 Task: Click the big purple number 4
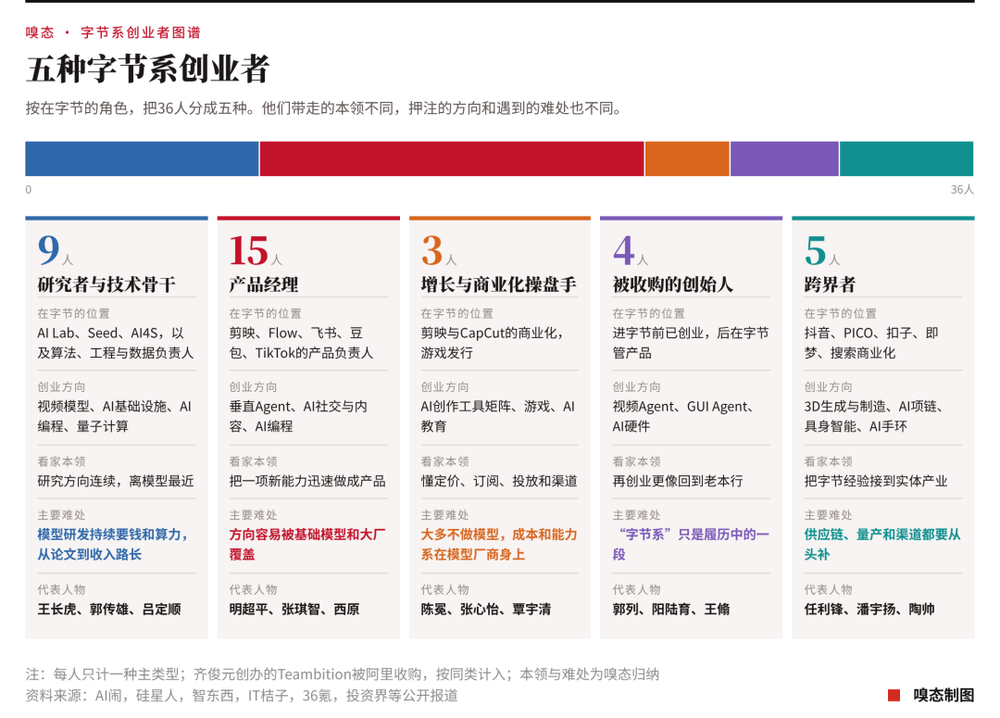624,250
